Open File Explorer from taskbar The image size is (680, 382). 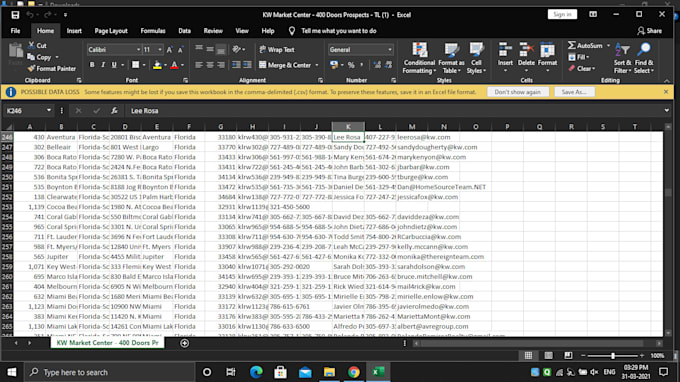(x=329, y=372)
